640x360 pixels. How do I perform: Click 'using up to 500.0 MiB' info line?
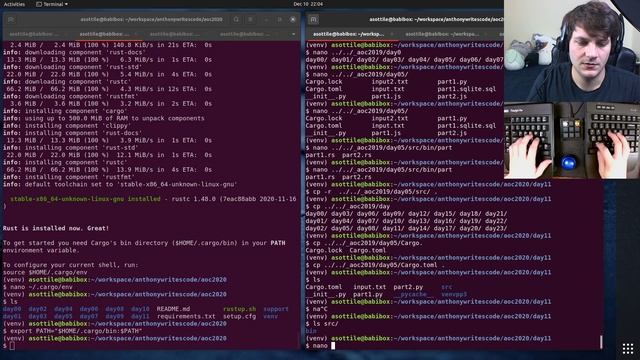[x=104, y=118]
